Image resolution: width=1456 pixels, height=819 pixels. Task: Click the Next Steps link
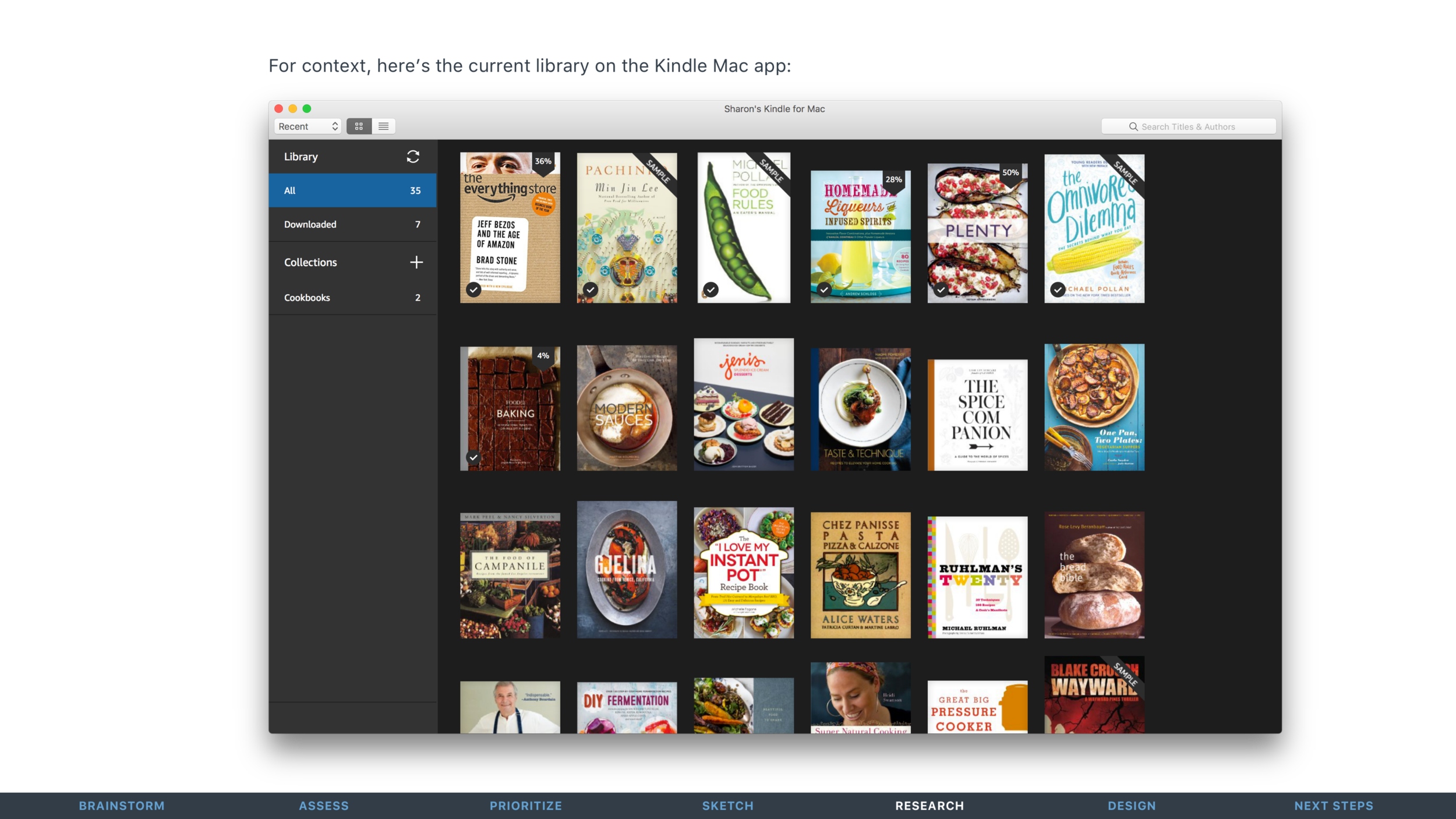[1333, 806]
